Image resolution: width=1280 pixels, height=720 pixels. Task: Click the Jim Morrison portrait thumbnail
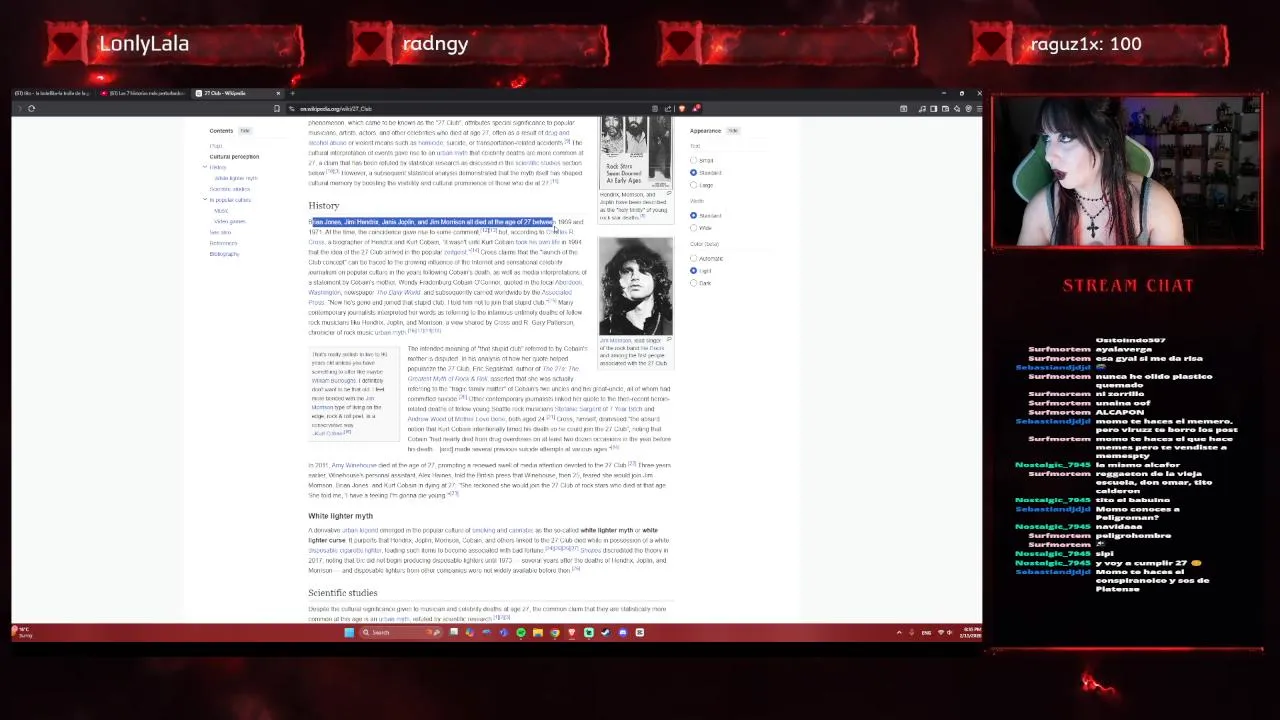636,286
